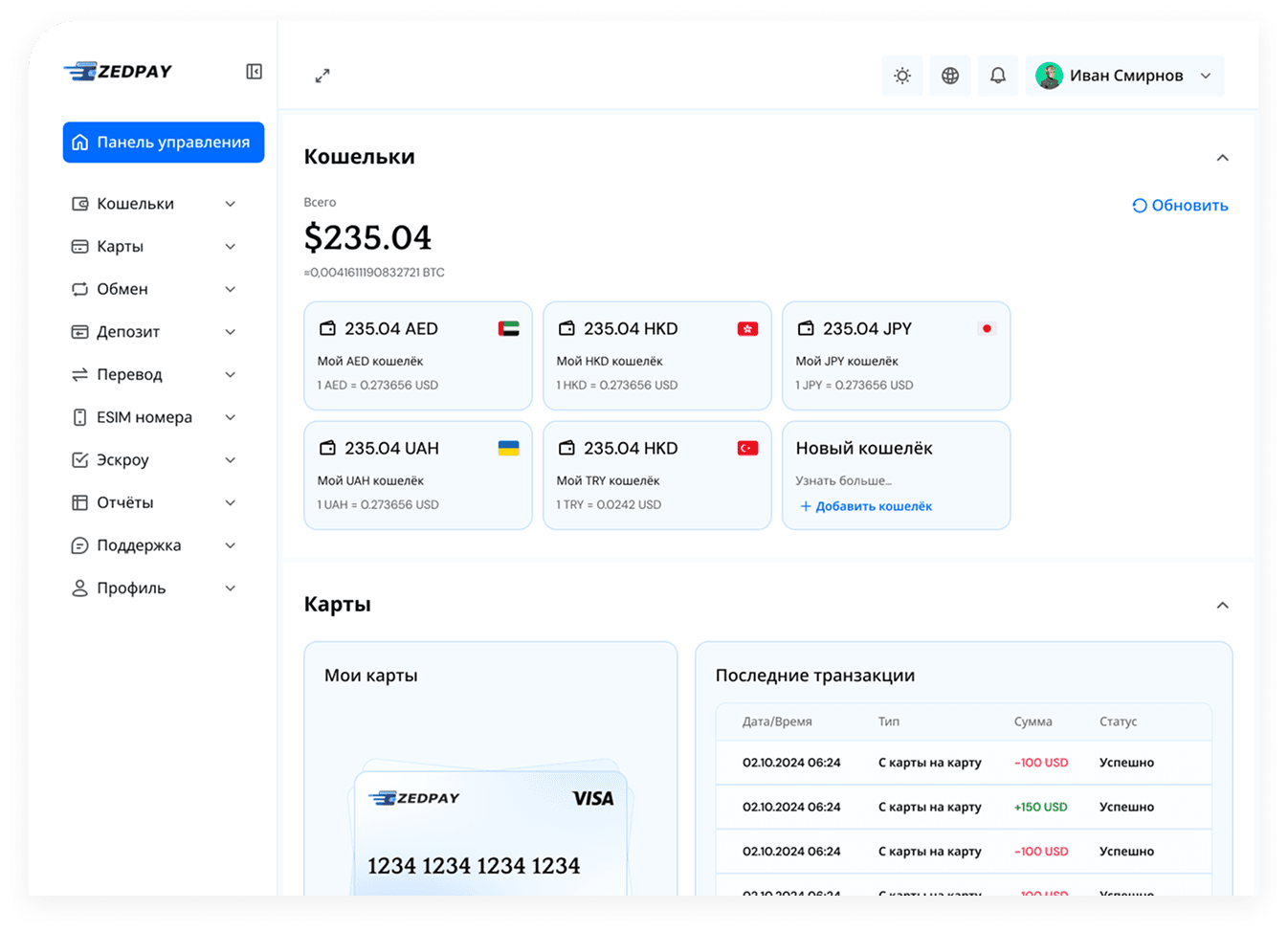Click UAE flag on AED wallet
1288x932 pixels.
click(x=509, y=329)
